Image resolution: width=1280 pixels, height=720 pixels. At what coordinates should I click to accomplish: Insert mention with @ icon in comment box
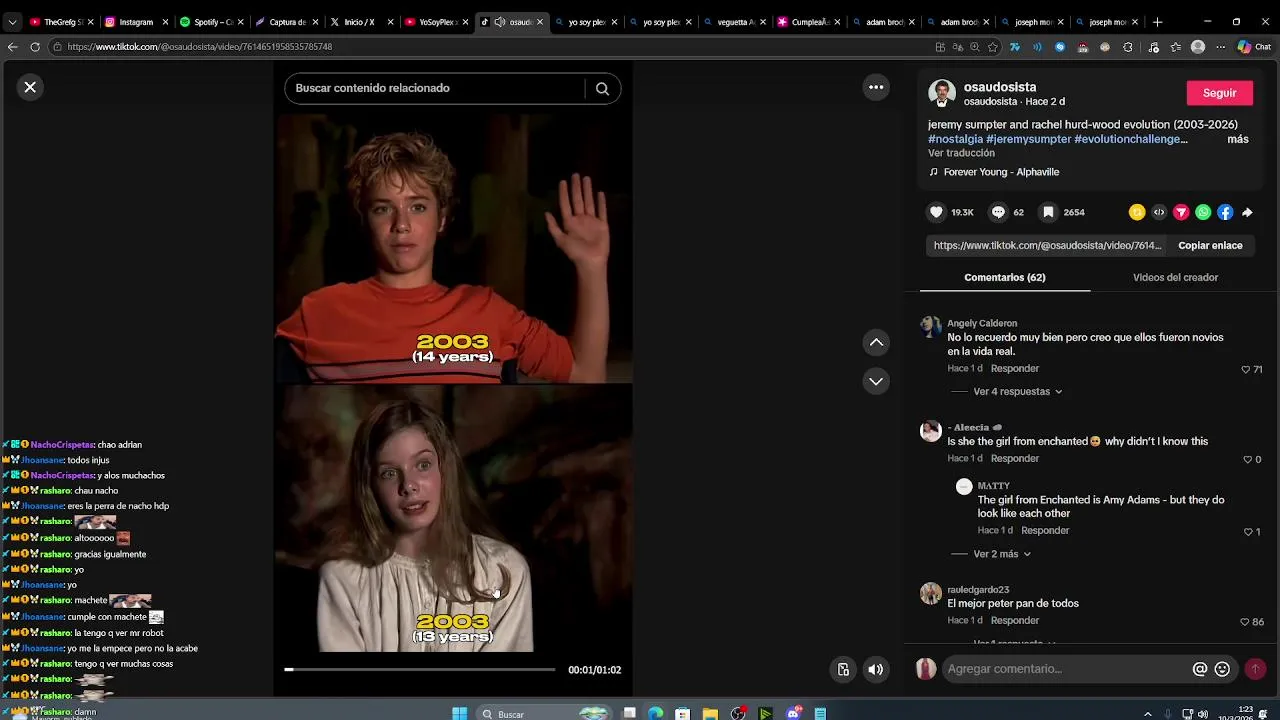(x=1200, y=669)
